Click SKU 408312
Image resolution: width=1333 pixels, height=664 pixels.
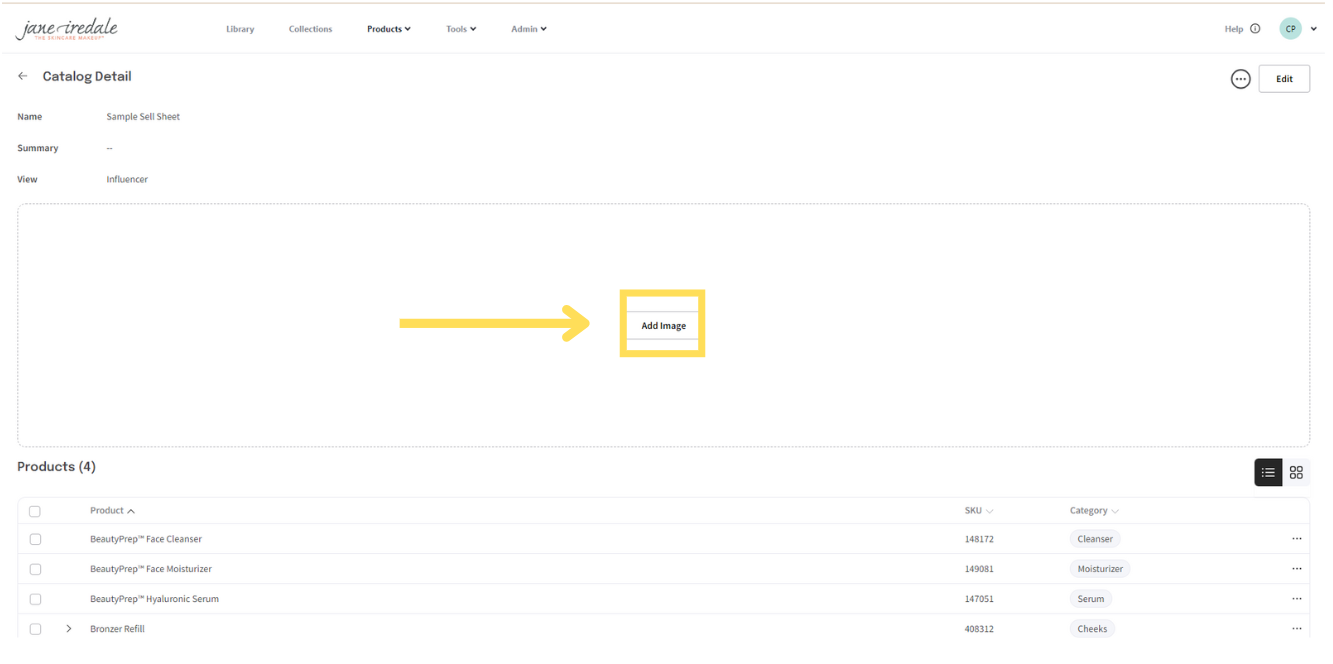tap(979, 629)
